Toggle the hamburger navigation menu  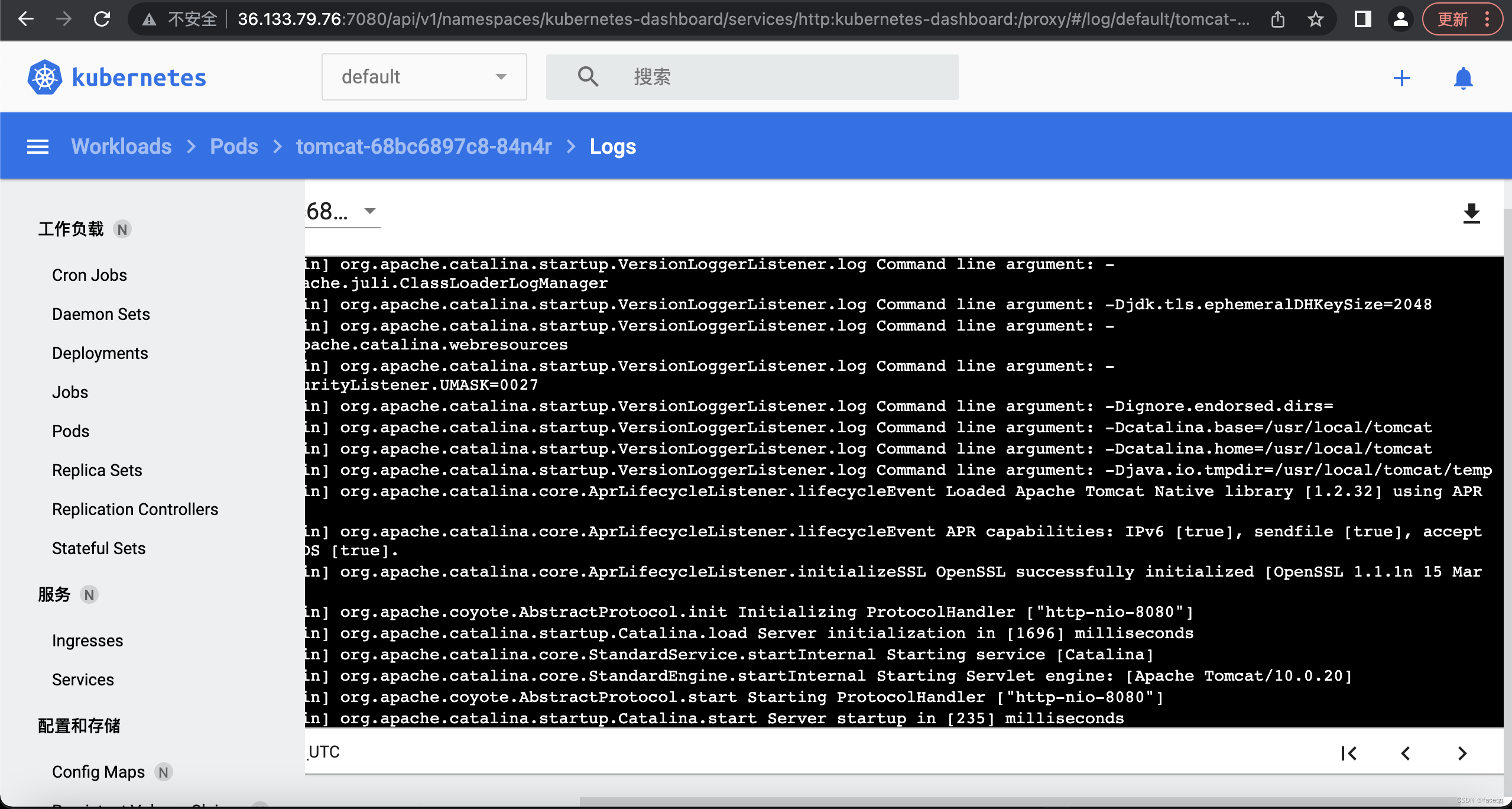point(38,146)
